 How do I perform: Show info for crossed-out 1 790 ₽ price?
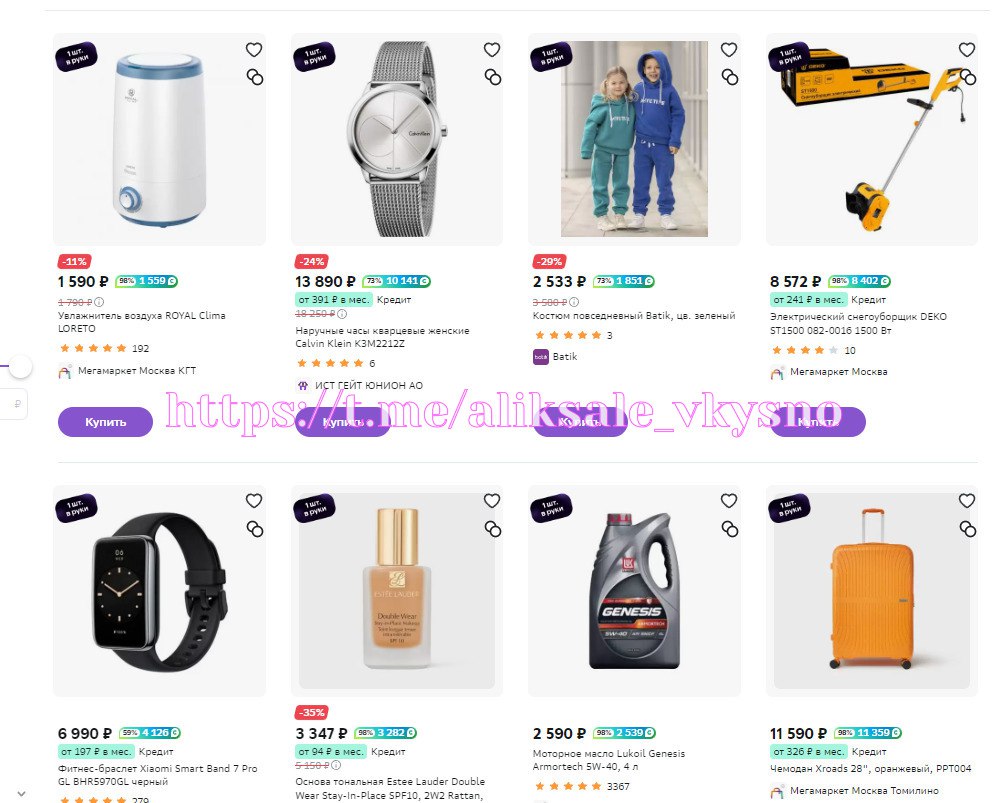pos(100,302)
